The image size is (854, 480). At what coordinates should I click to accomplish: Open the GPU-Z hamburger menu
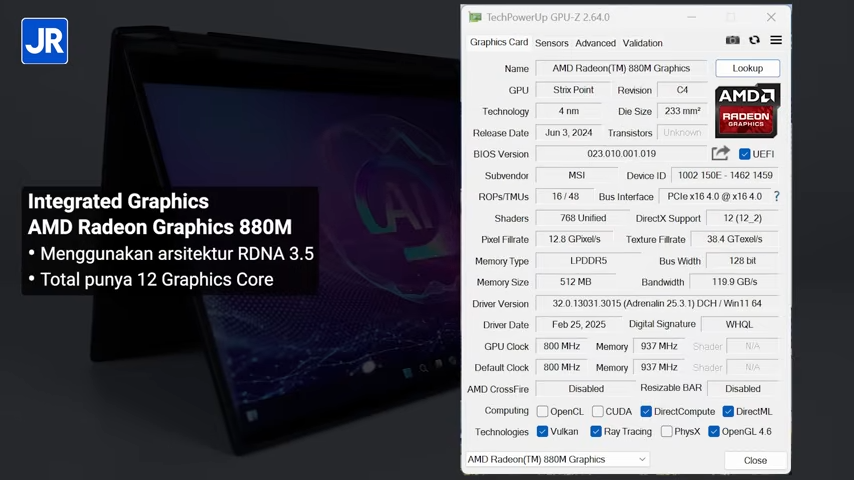coord(776,40)
